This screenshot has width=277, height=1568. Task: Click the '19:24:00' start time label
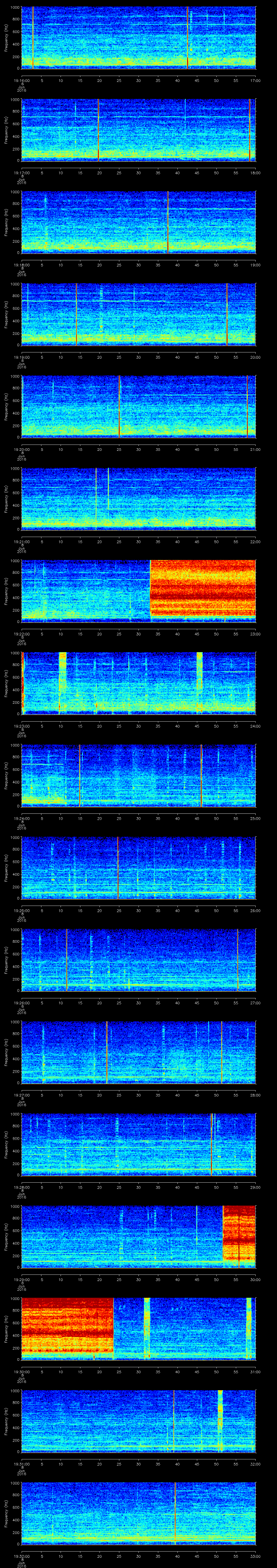[22, 818]
